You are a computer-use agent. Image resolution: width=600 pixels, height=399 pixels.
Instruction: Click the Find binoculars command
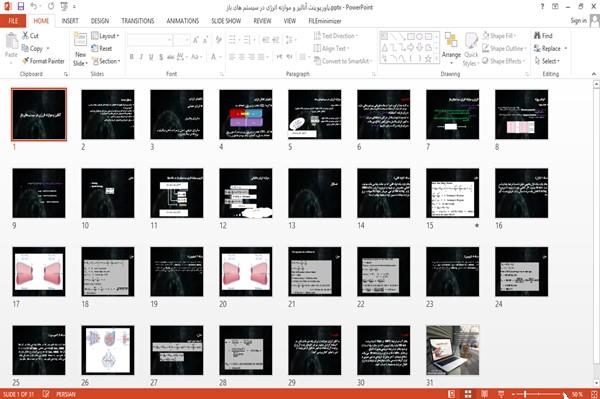(543, 36)
